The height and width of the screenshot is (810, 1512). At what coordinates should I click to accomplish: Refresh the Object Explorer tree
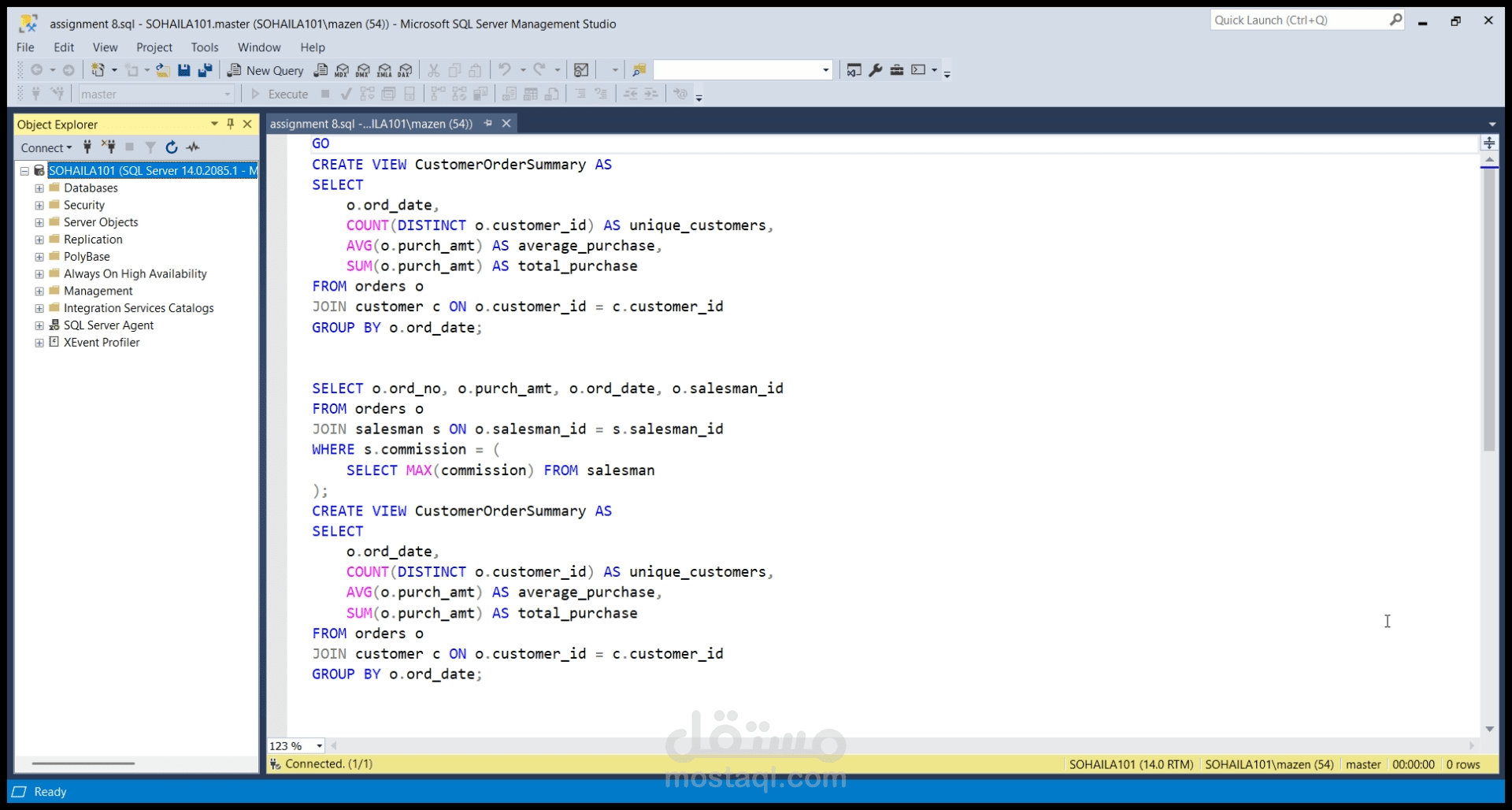[172, 147]
